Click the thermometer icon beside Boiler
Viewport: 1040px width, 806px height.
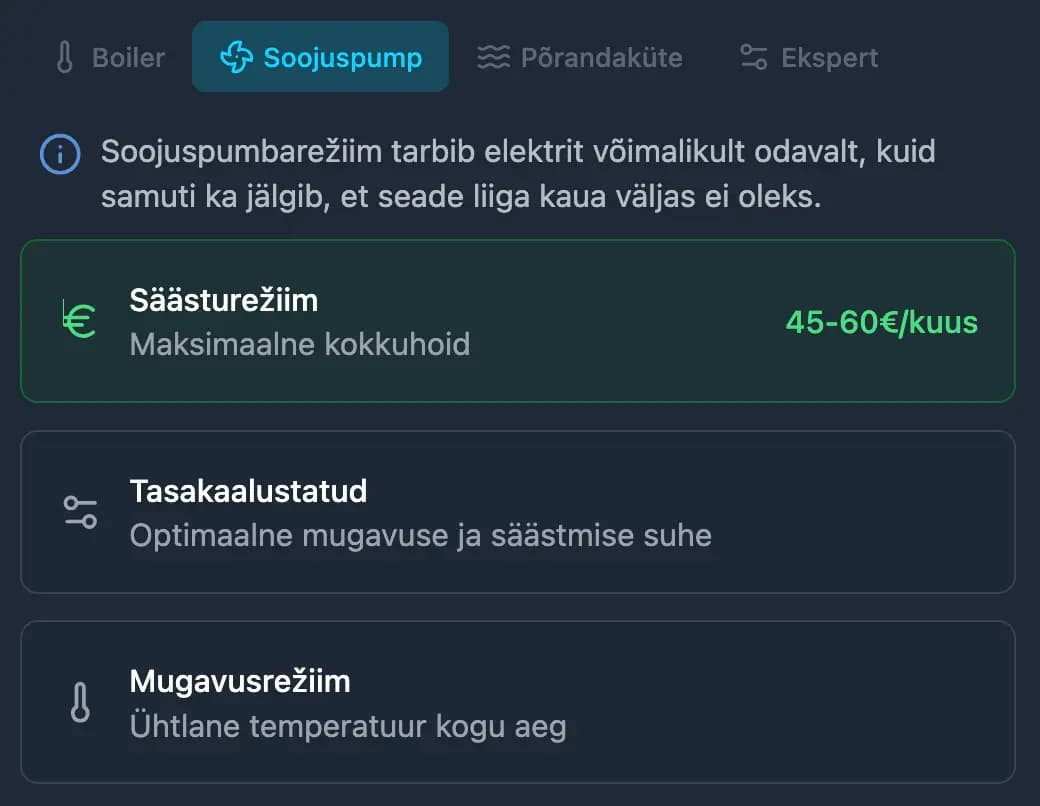(x=63, y=57)
